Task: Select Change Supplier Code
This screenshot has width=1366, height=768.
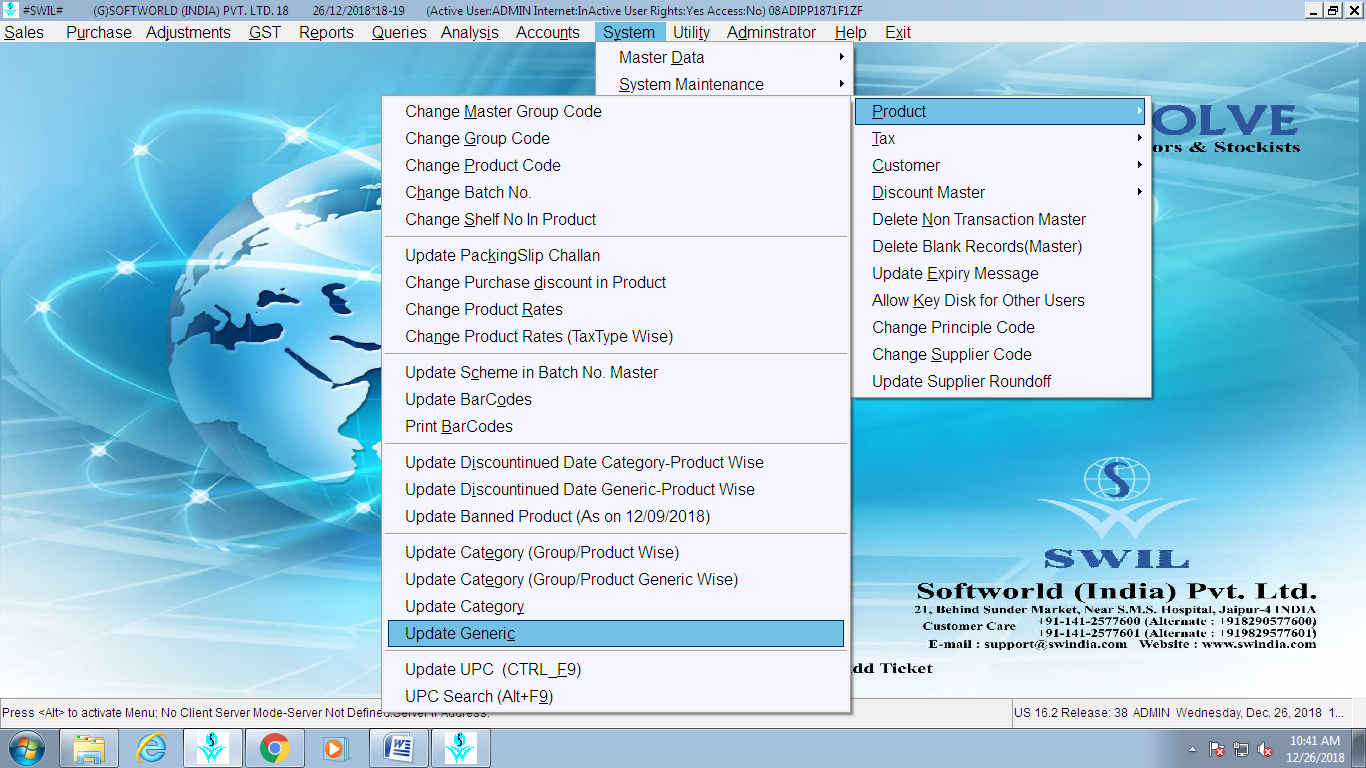Action: pos(1001,354)
